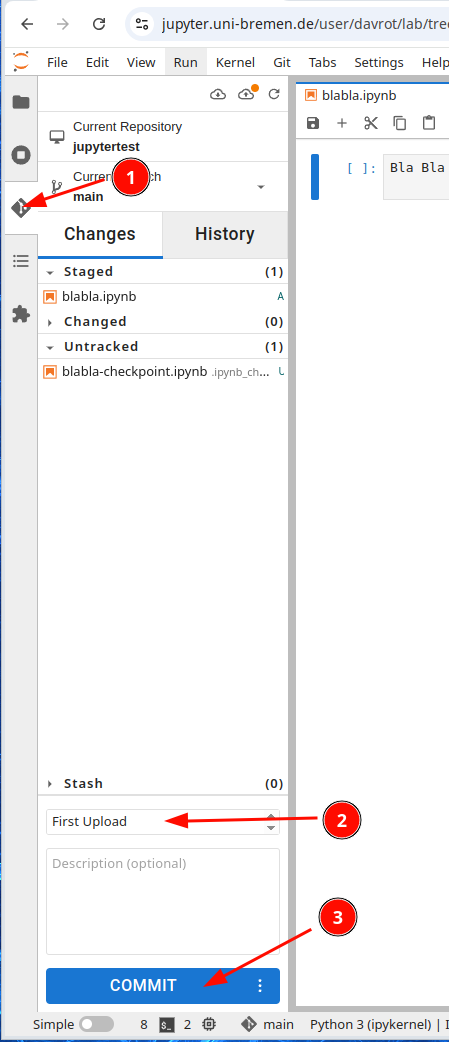Focus the Description (optional) text box
This screenshot has height=1042, width=449.
(x=163, y=901)
